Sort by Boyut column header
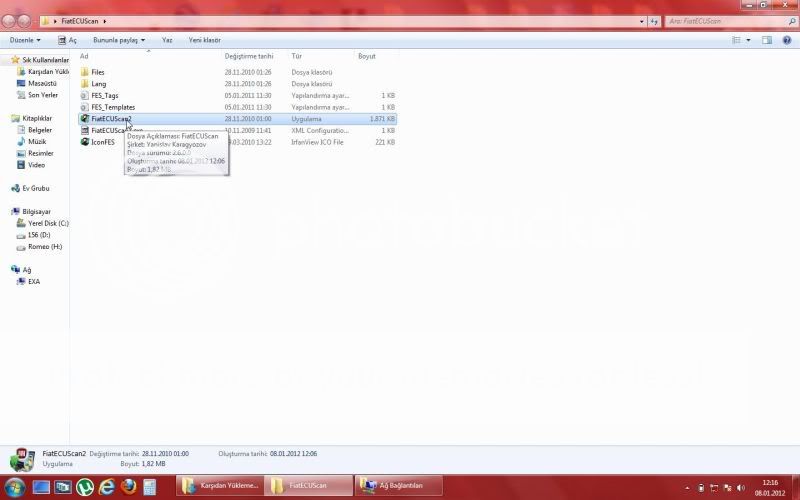This screenshot has height=500, width=800. point(367,56)
